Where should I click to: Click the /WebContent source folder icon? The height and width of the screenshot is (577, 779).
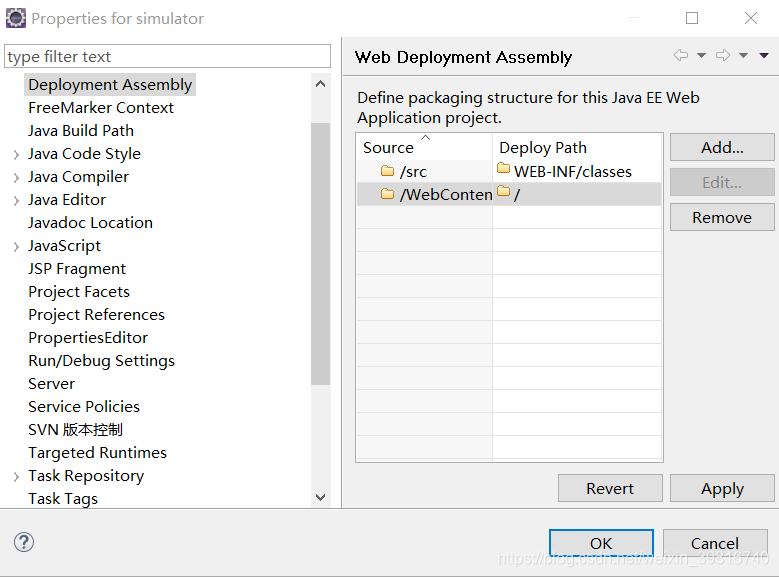click(388, 194)
